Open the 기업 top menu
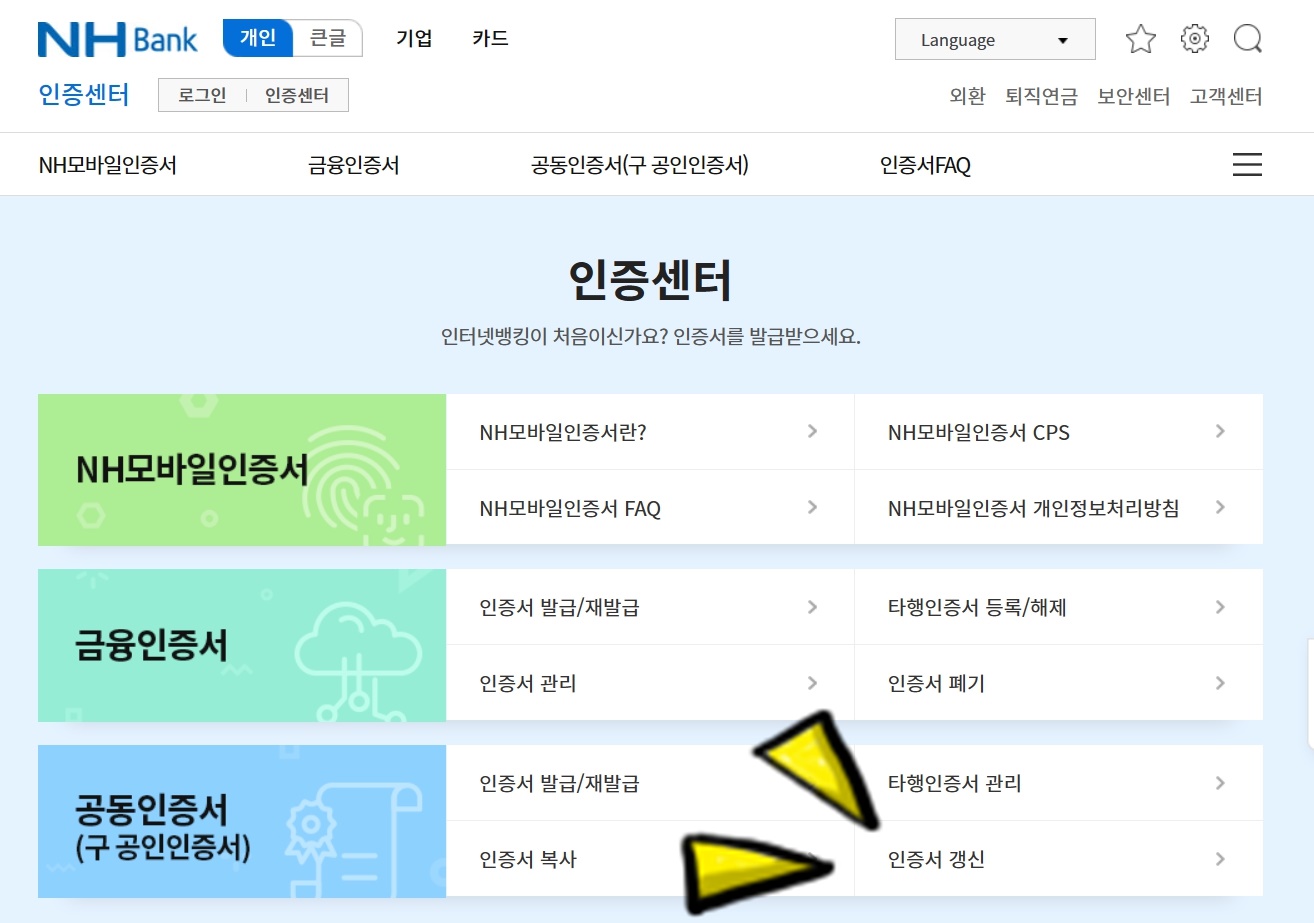Screen dimensions: 1314x923 coord(414,39)
